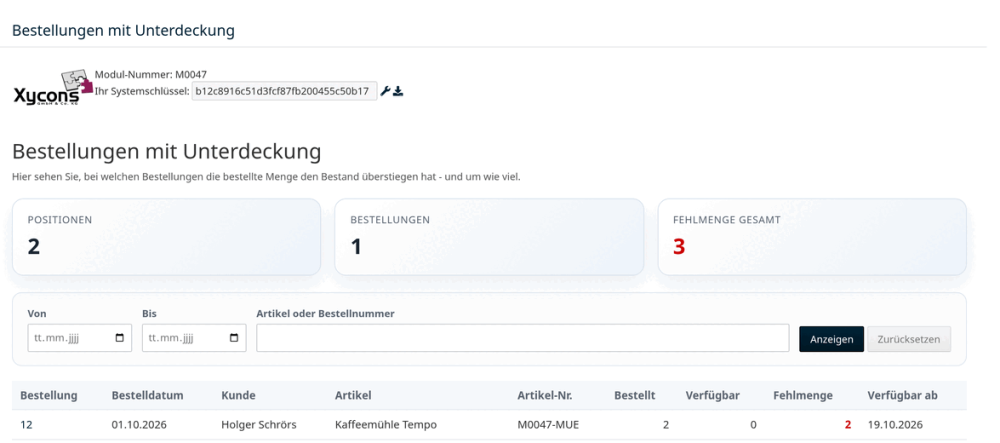Click the Verfügbar ab column header

pos(902,395)
